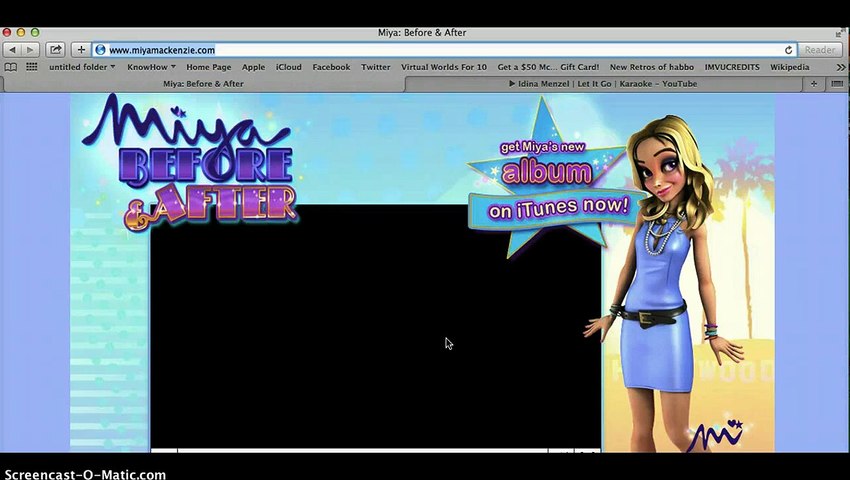Show Top Sites grid icon
Screen dimensions: 850x480
pyautogui.click(x=32, y=67)
